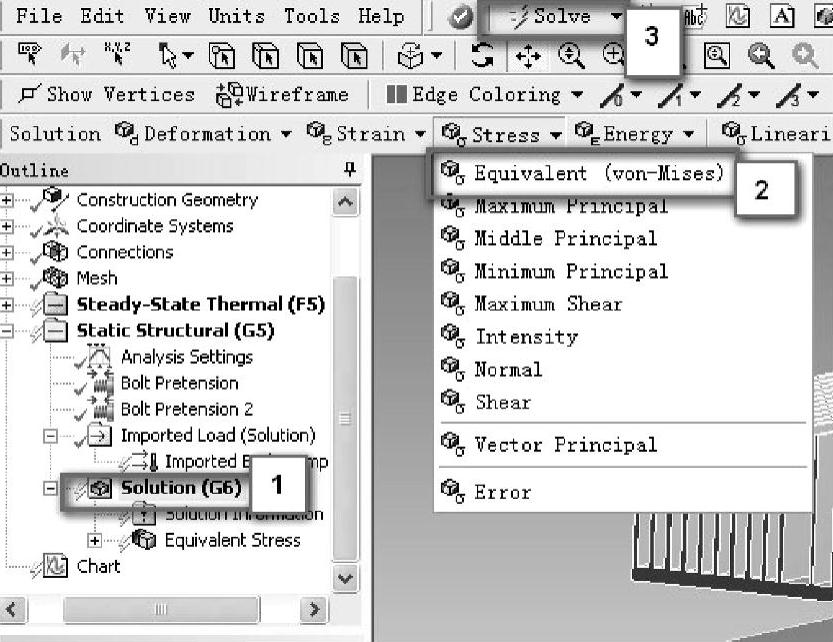Click the Rotate view icon

click(482, 56)
